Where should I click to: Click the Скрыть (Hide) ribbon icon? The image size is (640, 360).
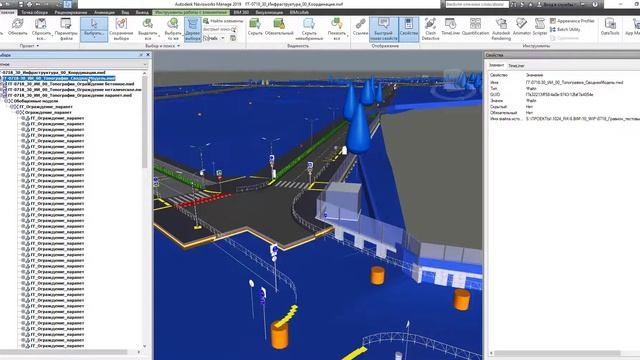click(x=255, y=27)
